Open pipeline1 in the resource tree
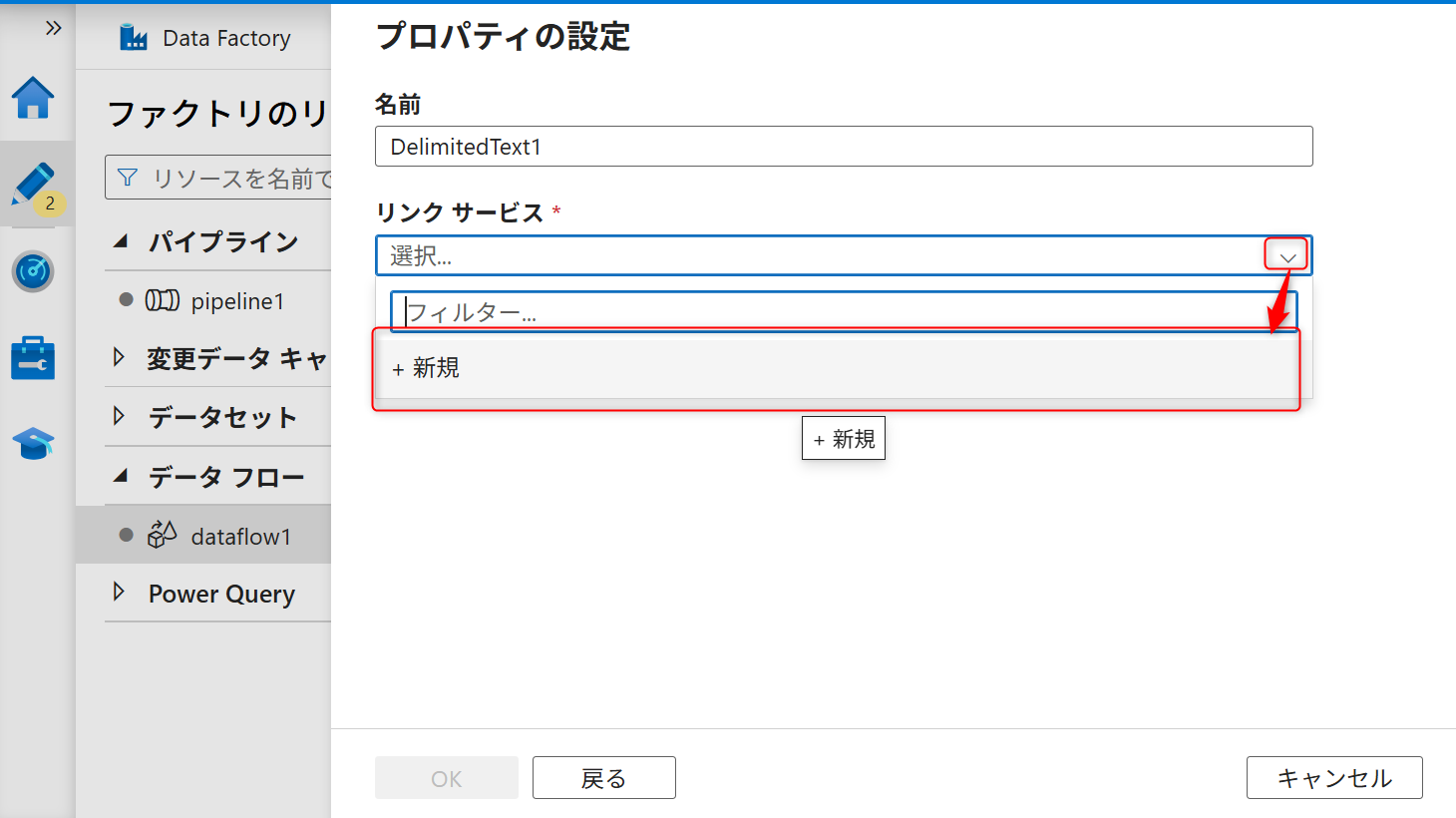This screenshot has width=1456, height=818. (x=237, y=301)
